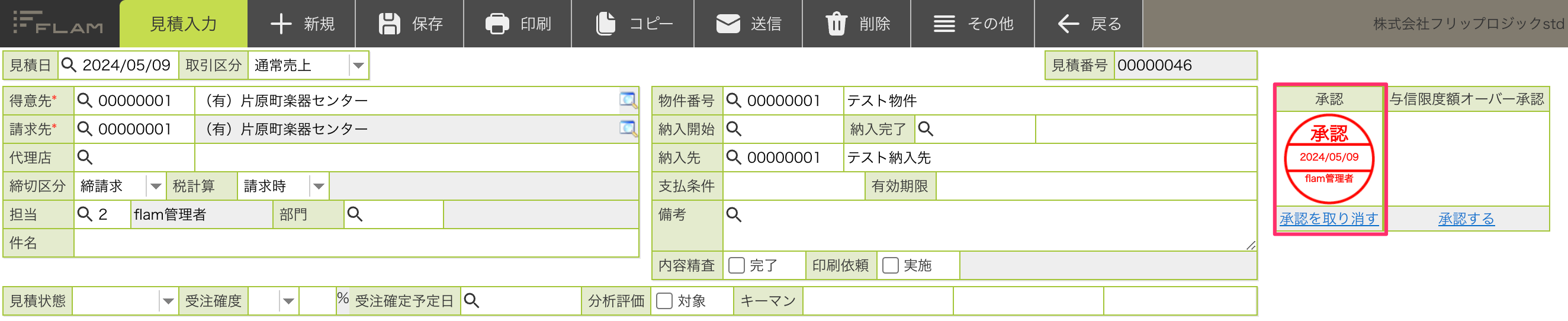Image resolution: width=1568 pixels, height=321 pixels.
Task: Open the 取引区分 dropdown
Action: [x=358, y=65]
